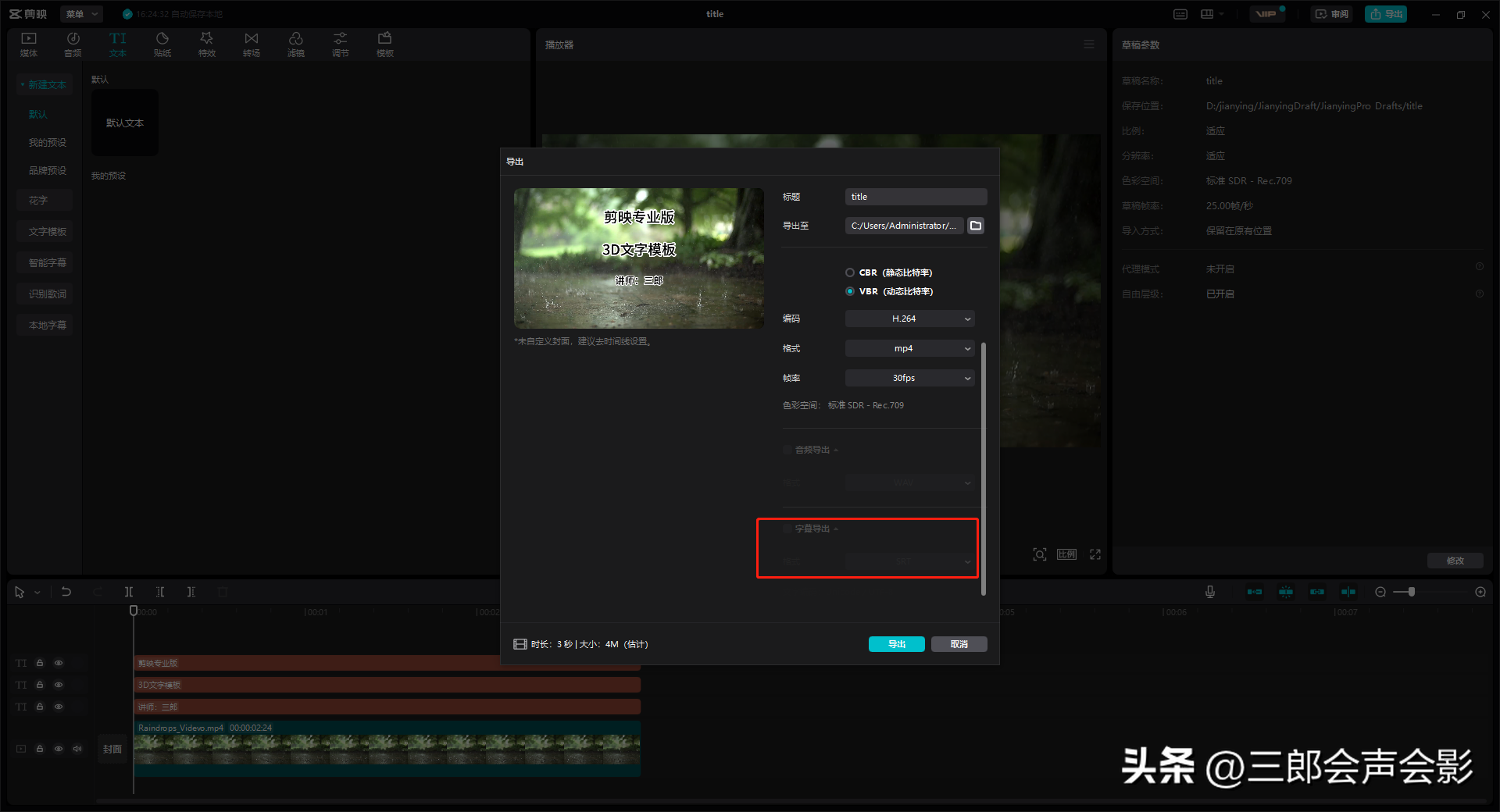Viewport: 1500px width, 812px height.
Task: Switch to the 特效 effects tab
Action: point(207,45)
